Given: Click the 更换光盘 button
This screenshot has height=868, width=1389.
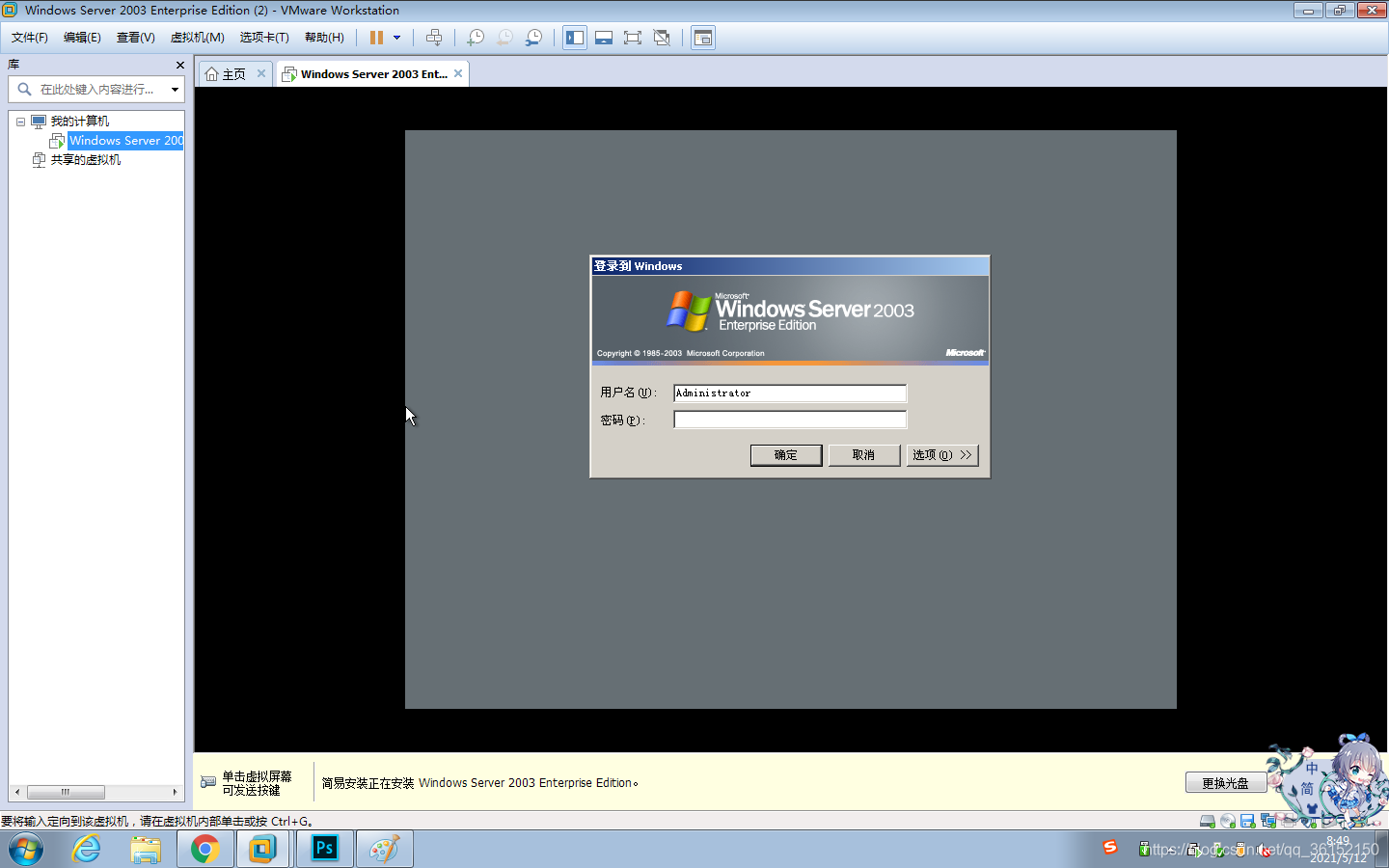Looking at the screenshot, I should 1226,783.
